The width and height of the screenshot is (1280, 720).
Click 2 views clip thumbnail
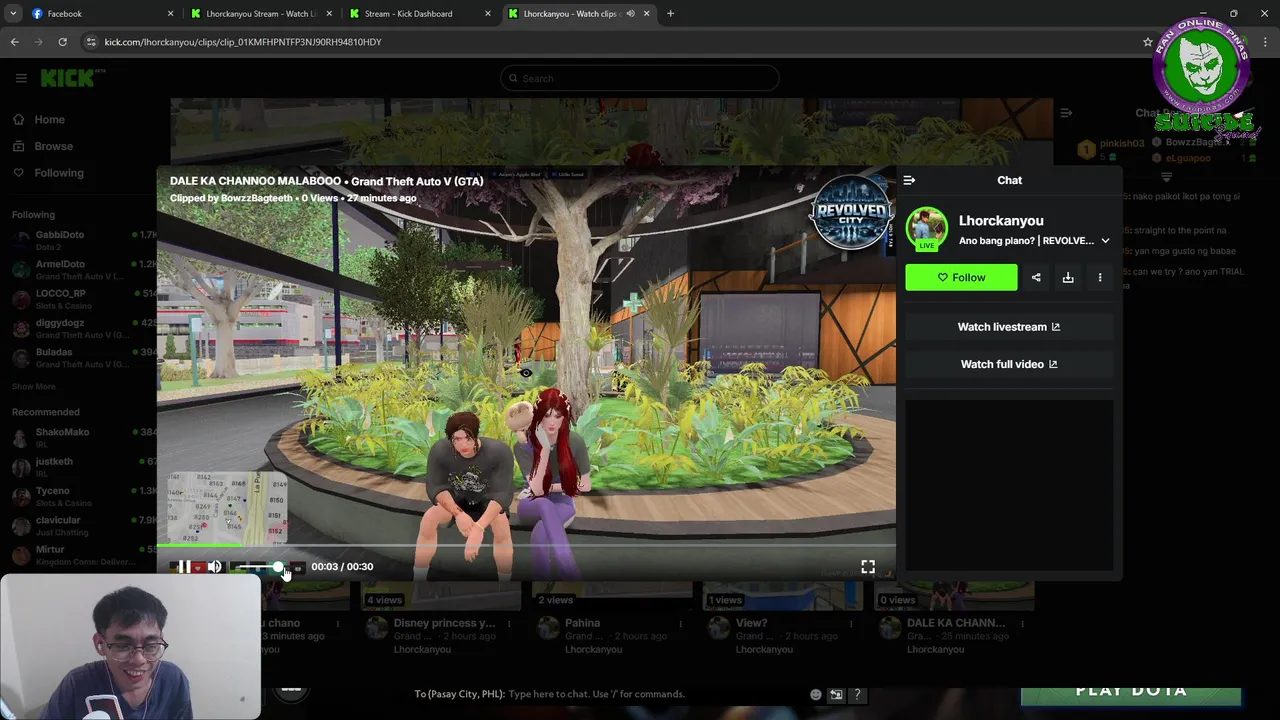click(x=613, y=597)
